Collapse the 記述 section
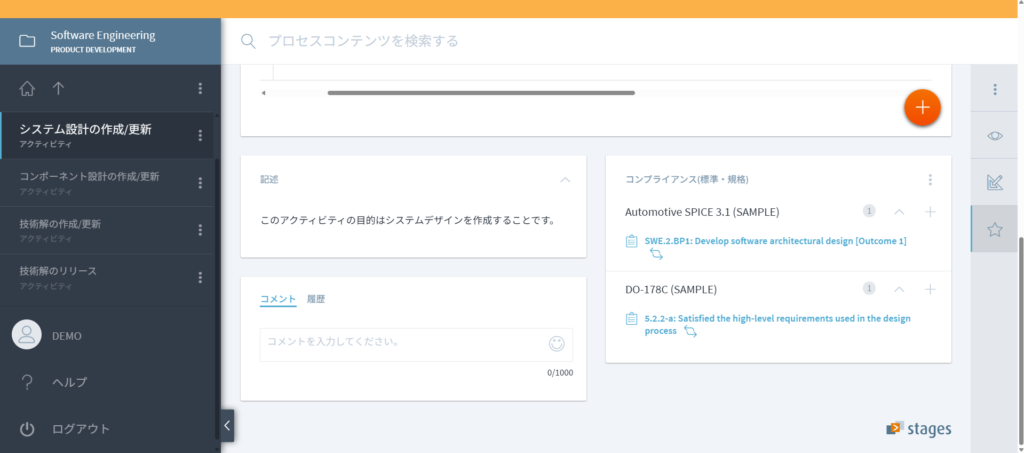The width and height of the screenshot is (1024, 453). [x=566, y=180]
